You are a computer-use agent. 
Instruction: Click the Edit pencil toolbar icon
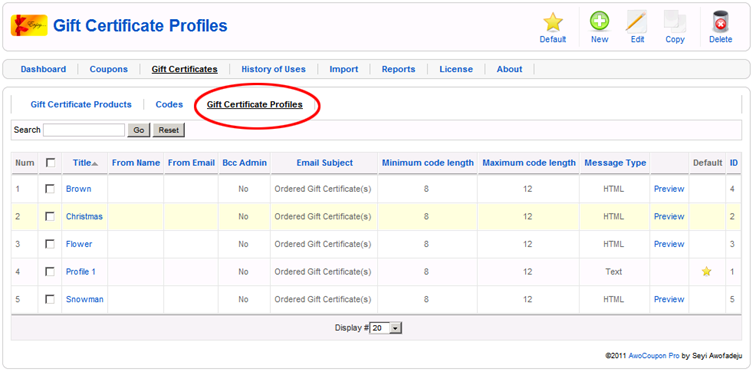[637, 22]
